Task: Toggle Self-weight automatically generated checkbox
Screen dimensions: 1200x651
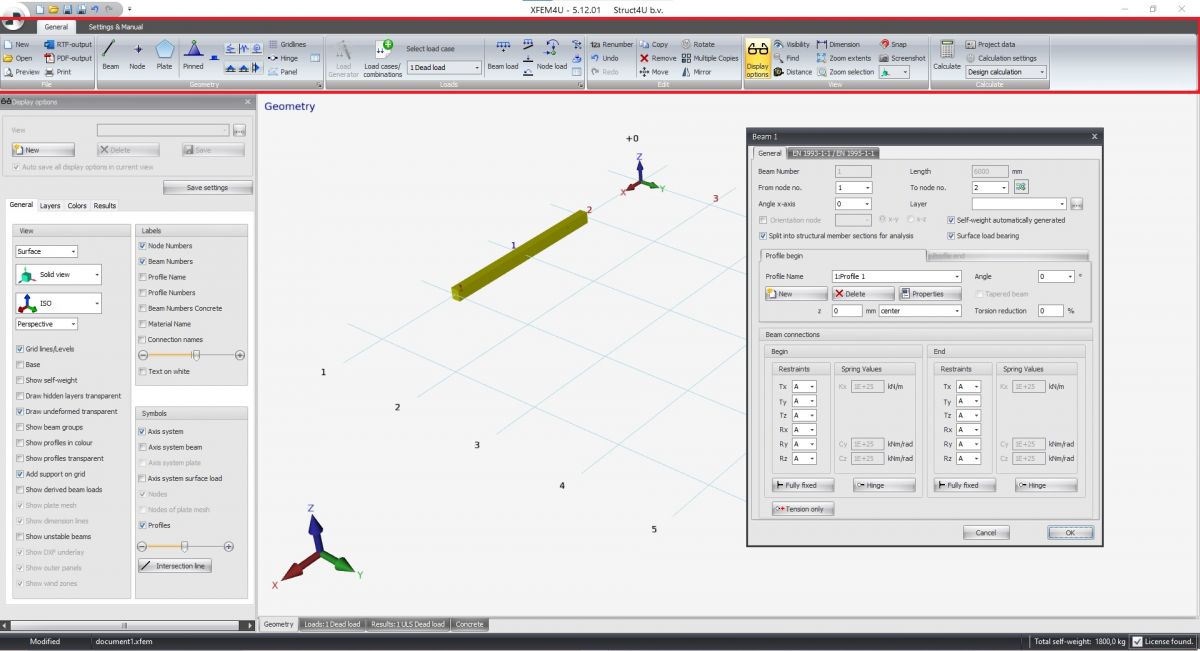Action: pyautogui.click(x=950, y=220)
